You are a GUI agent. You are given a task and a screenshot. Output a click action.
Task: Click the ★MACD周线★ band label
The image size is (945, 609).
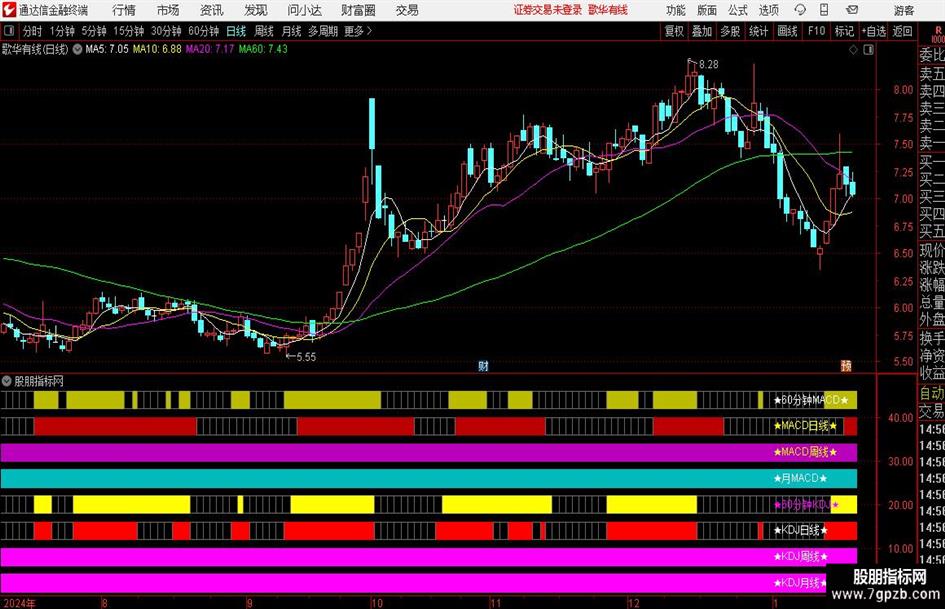[x=805, y=452]
